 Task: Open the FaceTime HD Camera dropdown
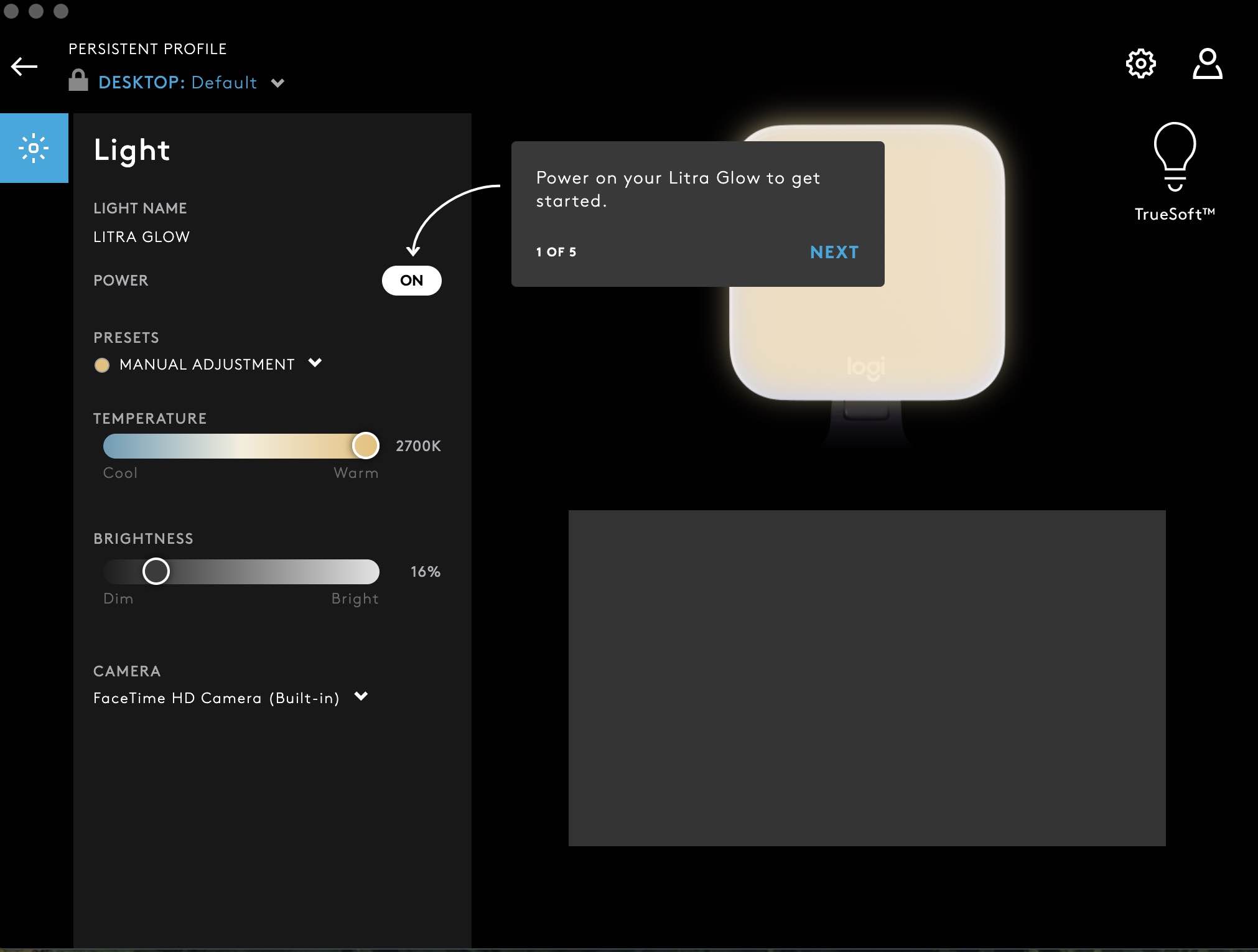tap(361, 696)
